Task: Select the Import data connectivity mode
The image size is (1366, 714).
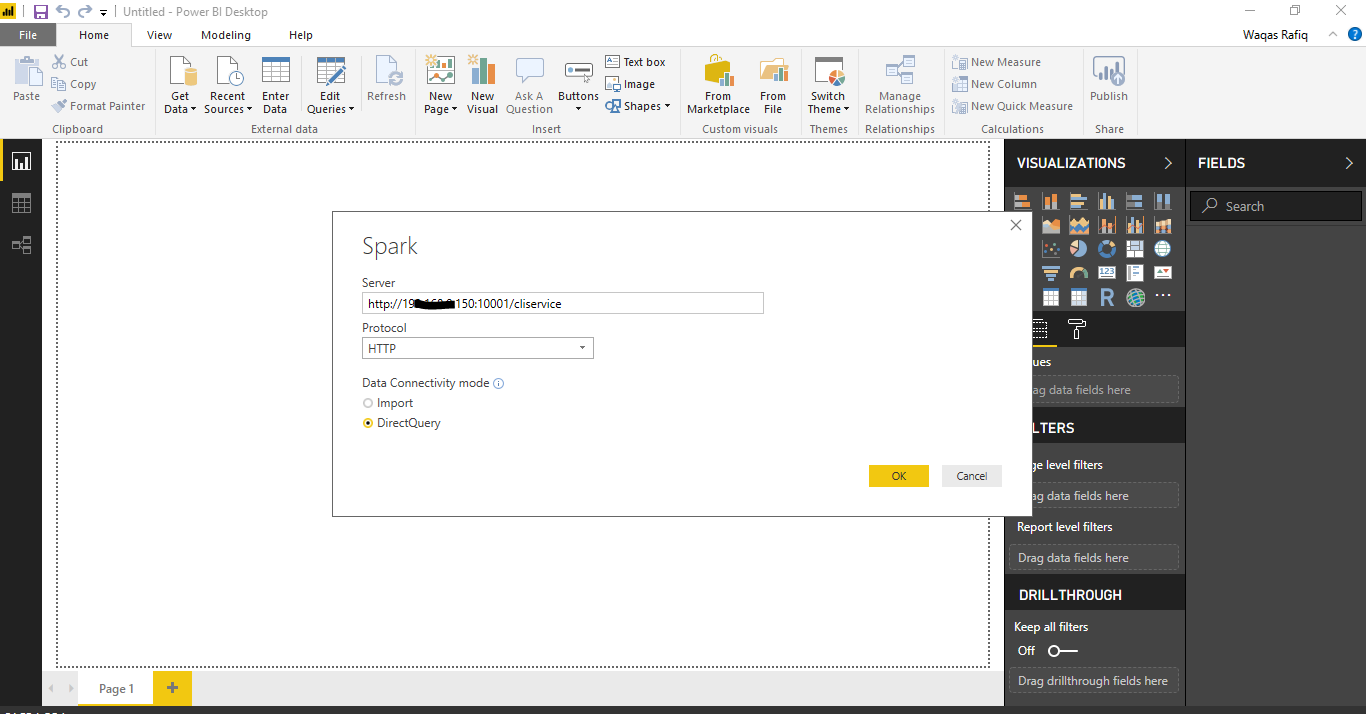Action: click(369, 402)
